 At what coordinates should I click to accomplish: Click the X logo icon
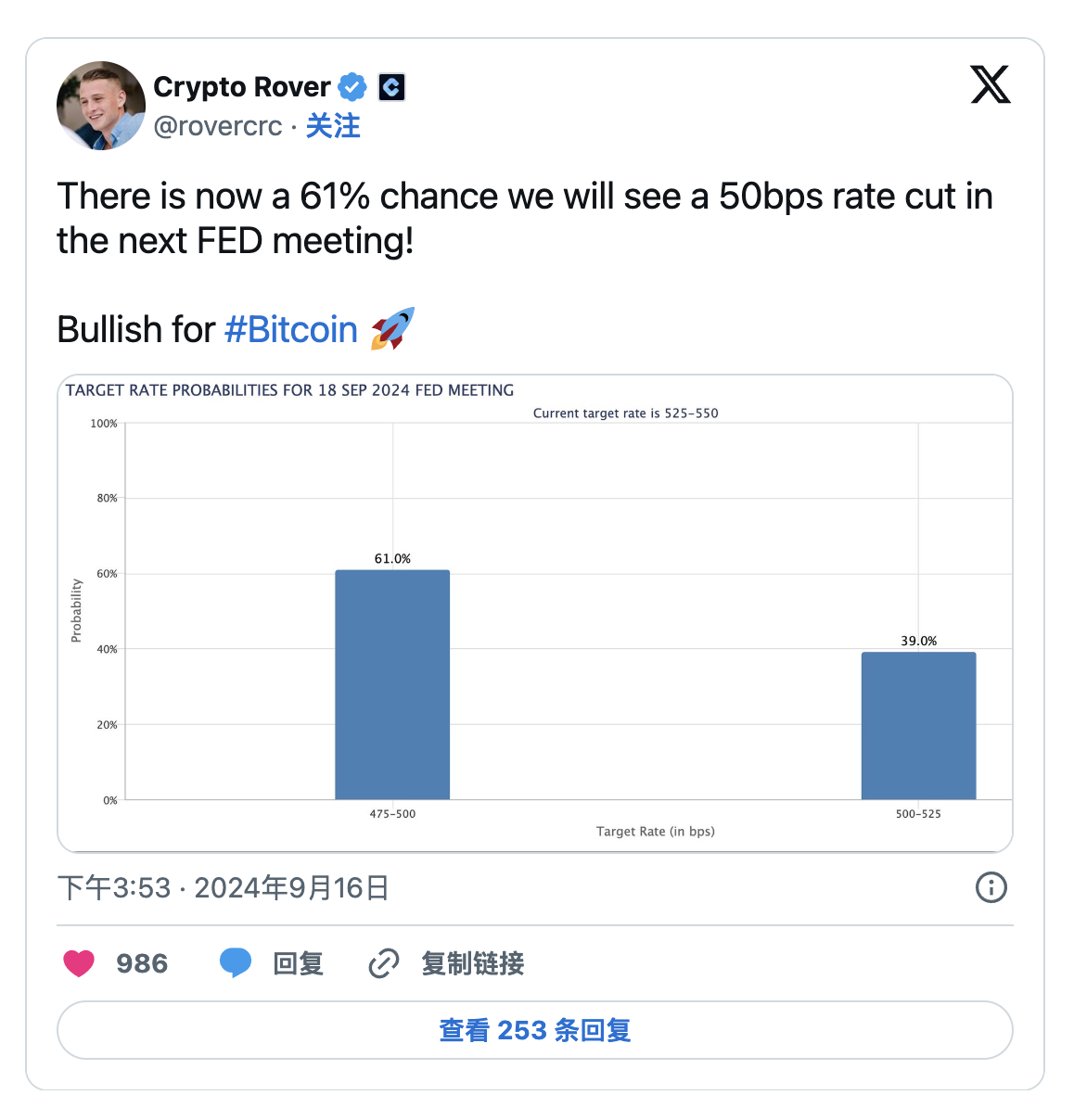click(x=990, y=84)
